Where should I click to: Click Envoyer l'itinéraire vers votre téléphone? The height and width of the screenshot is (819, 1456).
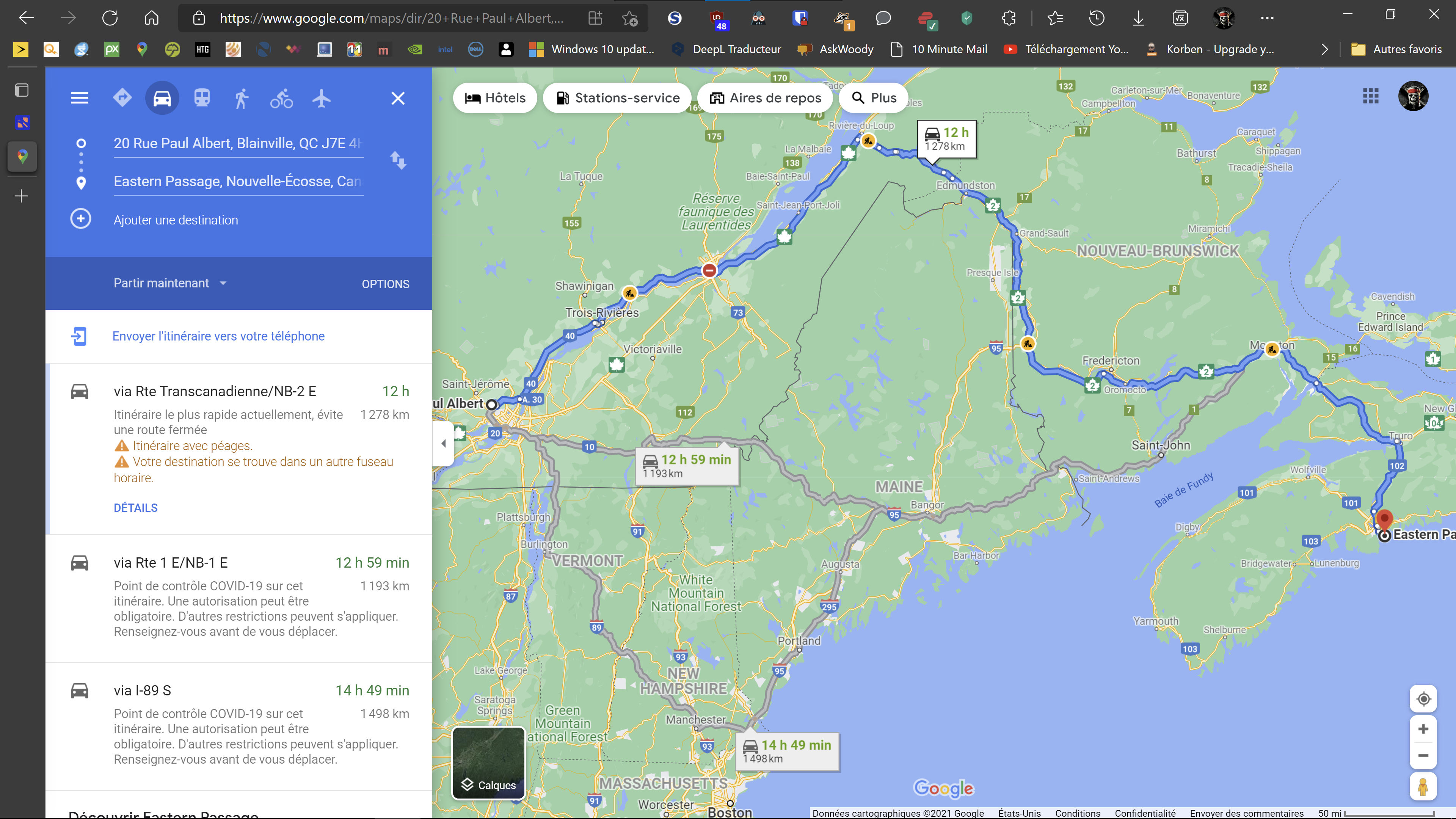pos(218,336)
